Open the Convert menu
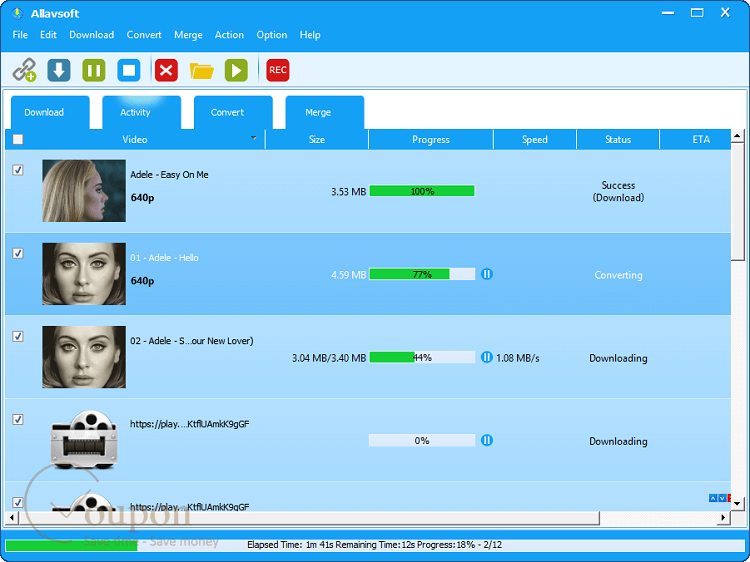Image resolution: width=750 pixels, height=562 pixels. click(x=144, y=35)
